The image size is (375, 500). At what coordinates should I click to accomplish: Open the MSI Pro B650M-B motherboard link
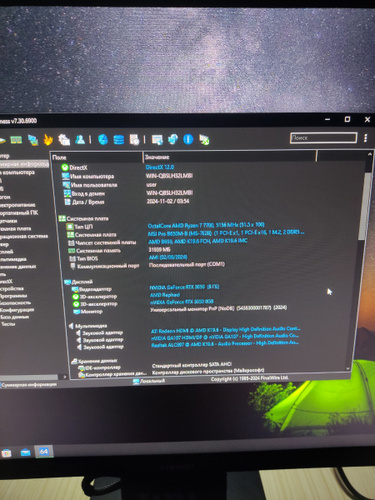click(x=226, y=233)
